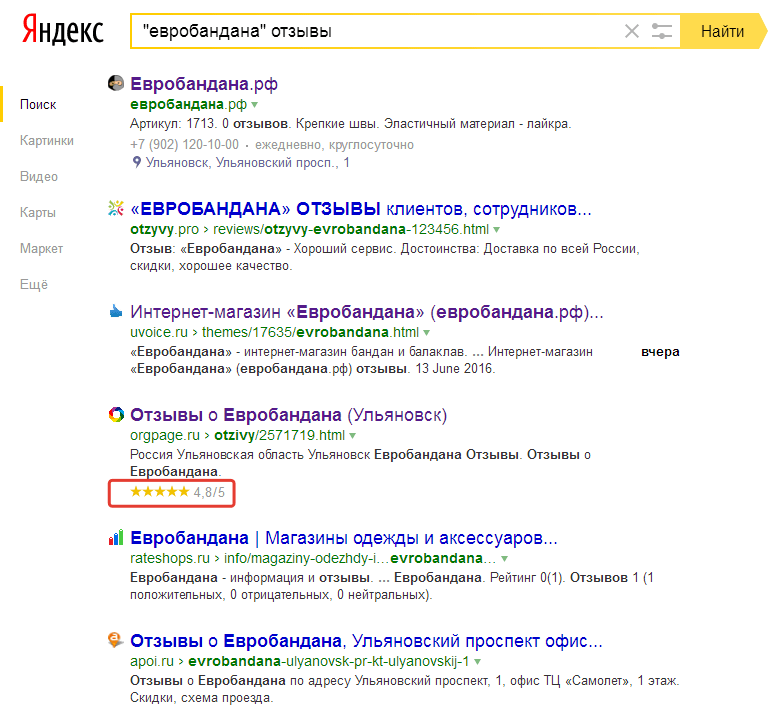Clear the search query with the X icon
778x723 pixels.
tap(632, 31)
